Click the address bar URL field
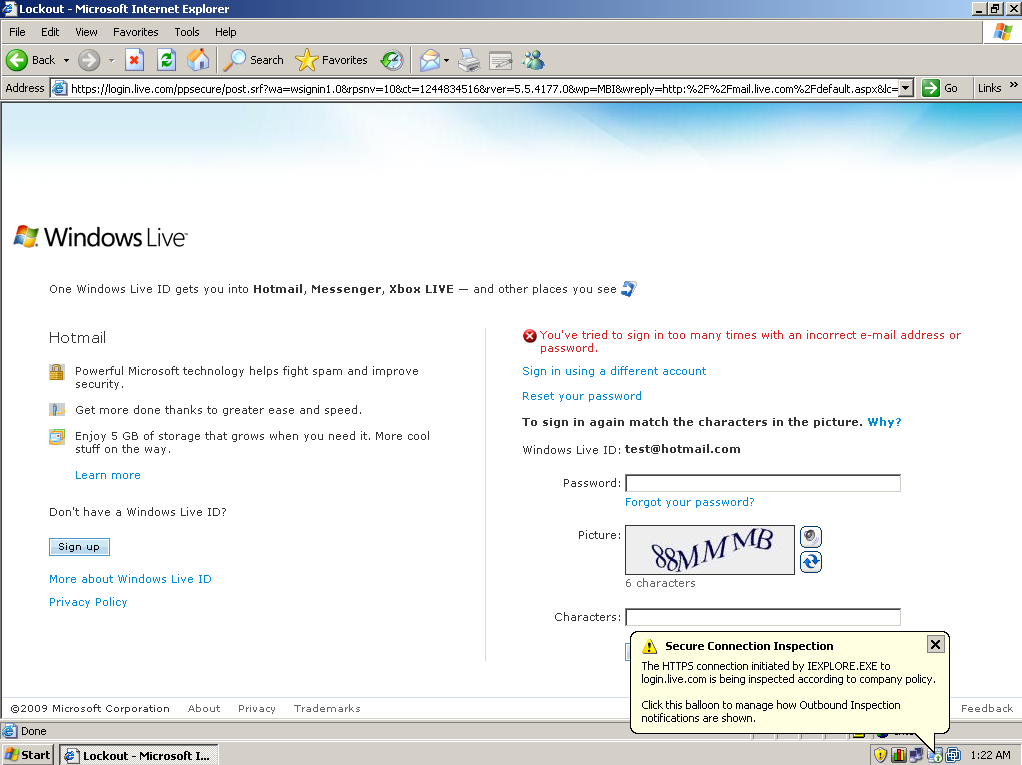Viewport: 1022px width, 765px height. coord(484,89)
